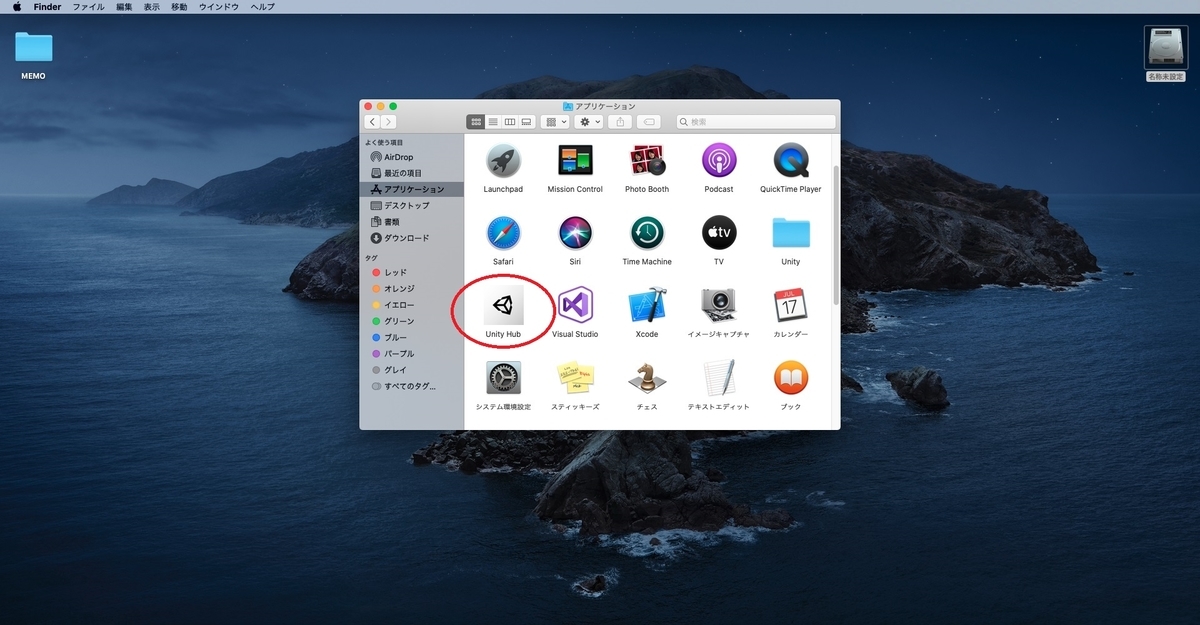Select the グレイ tag
Screen dimensions: 1200x625
click(x=412, y=370)
